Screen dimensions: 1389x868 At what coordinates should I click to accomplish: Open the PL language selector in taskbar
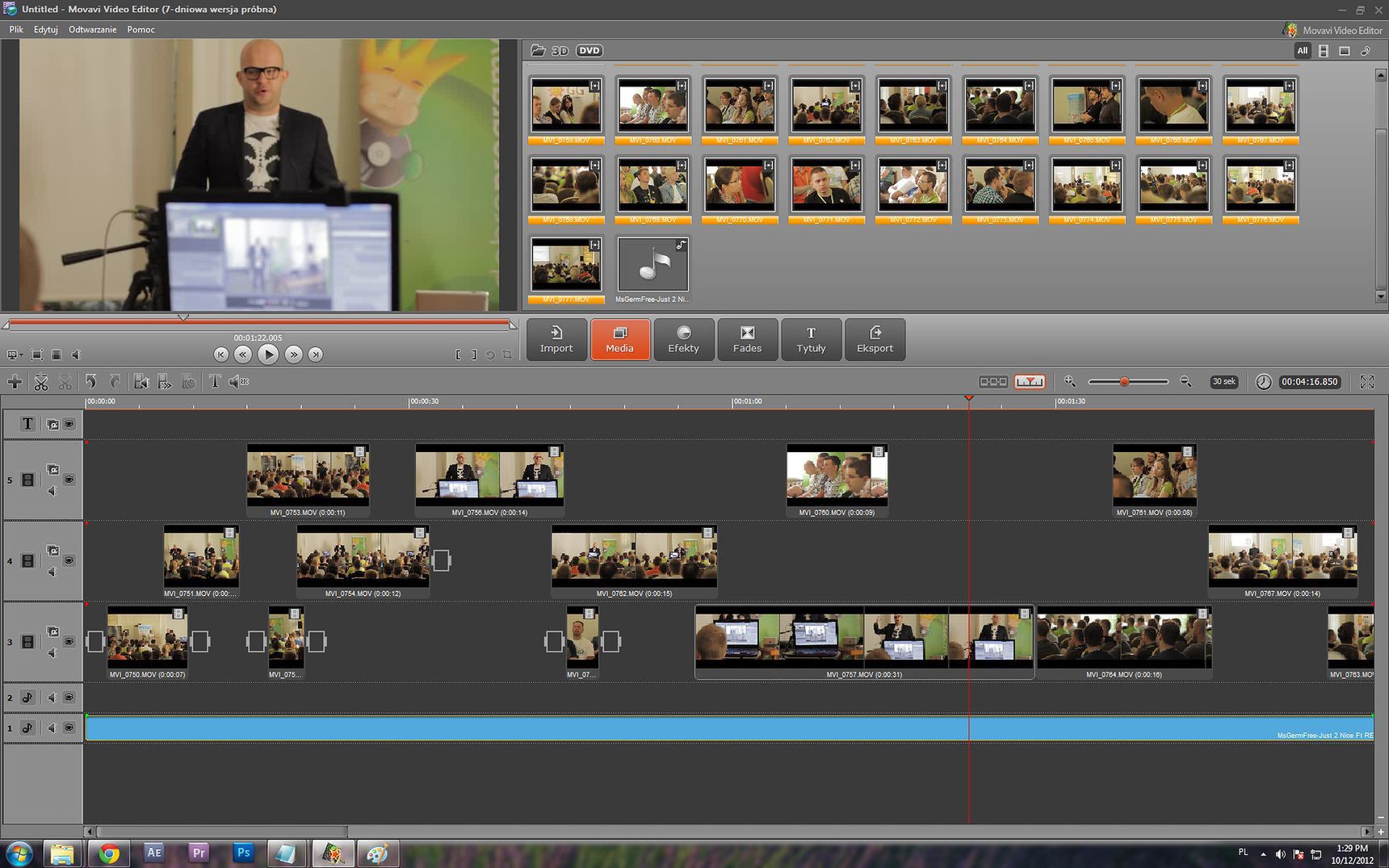(x=1244, y=852)
